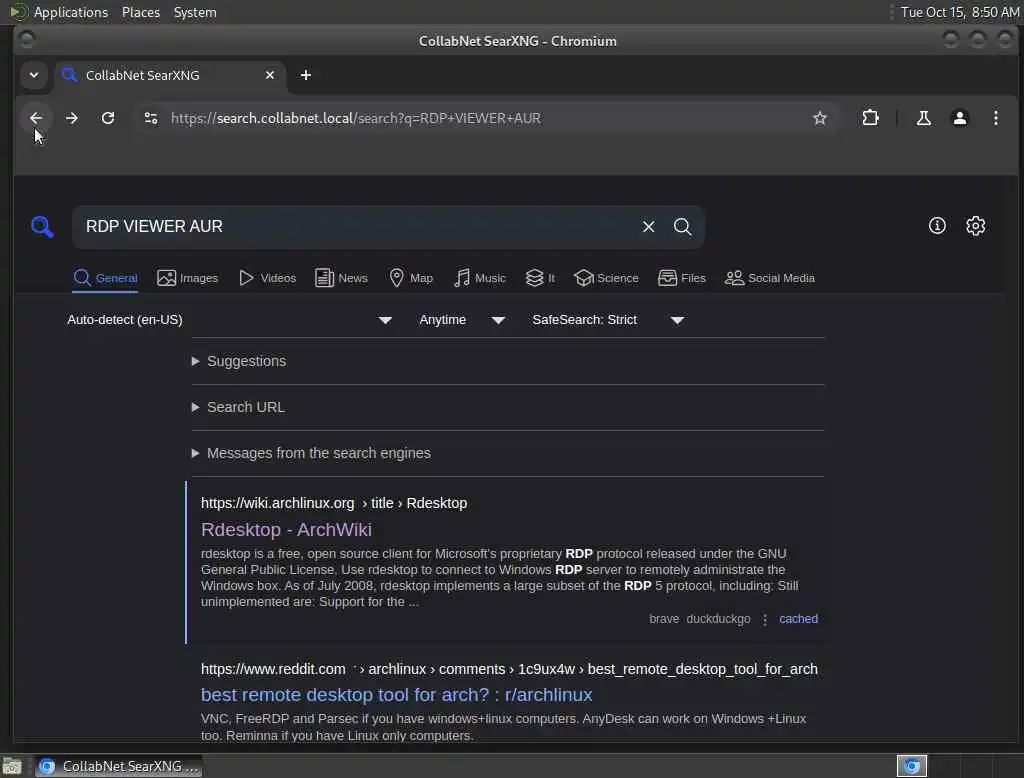Bookmark this page with the star icon

(x=820, y=118)
